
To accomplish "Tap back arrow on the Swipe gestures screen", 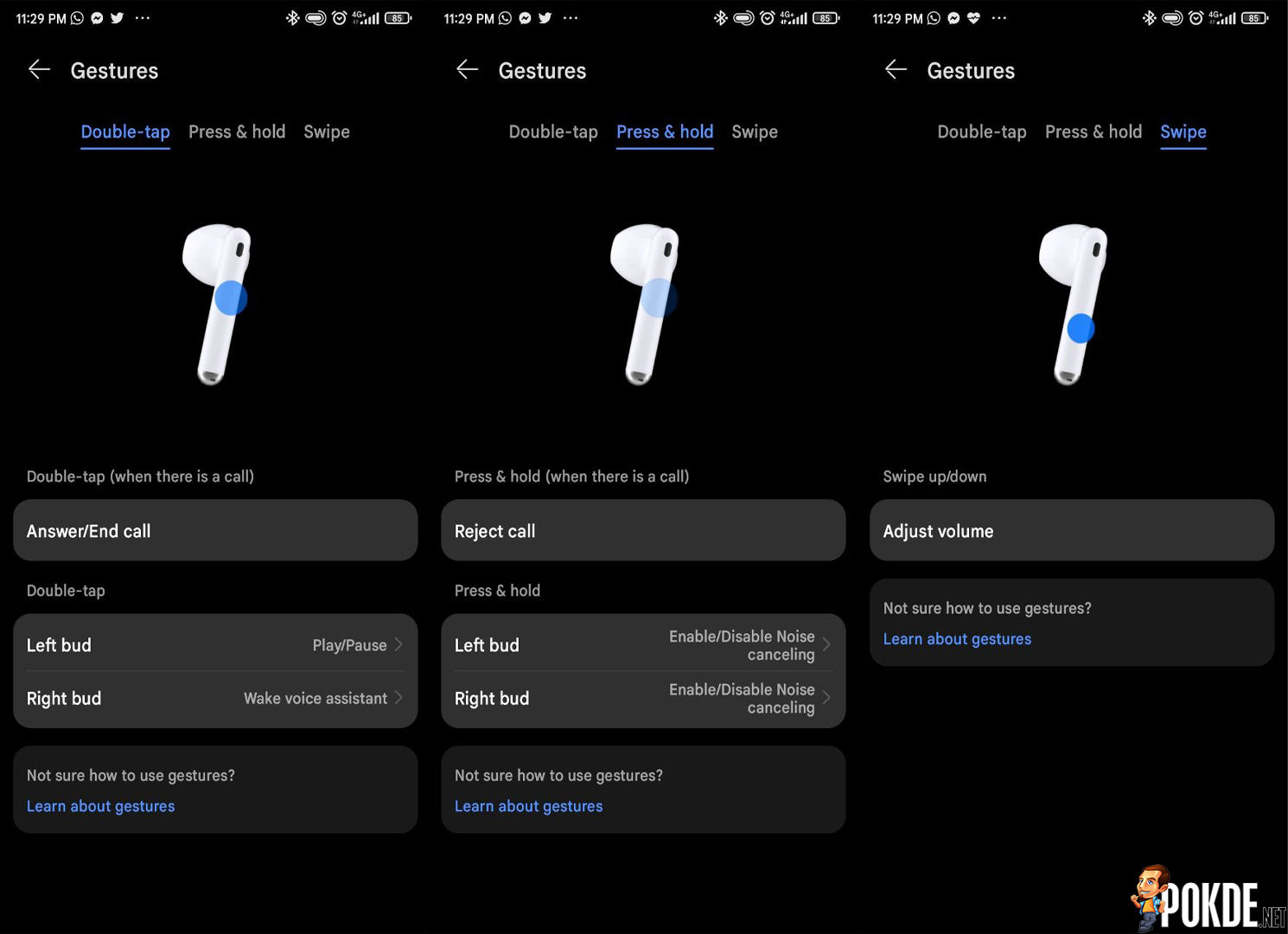I will pos(896,70).
